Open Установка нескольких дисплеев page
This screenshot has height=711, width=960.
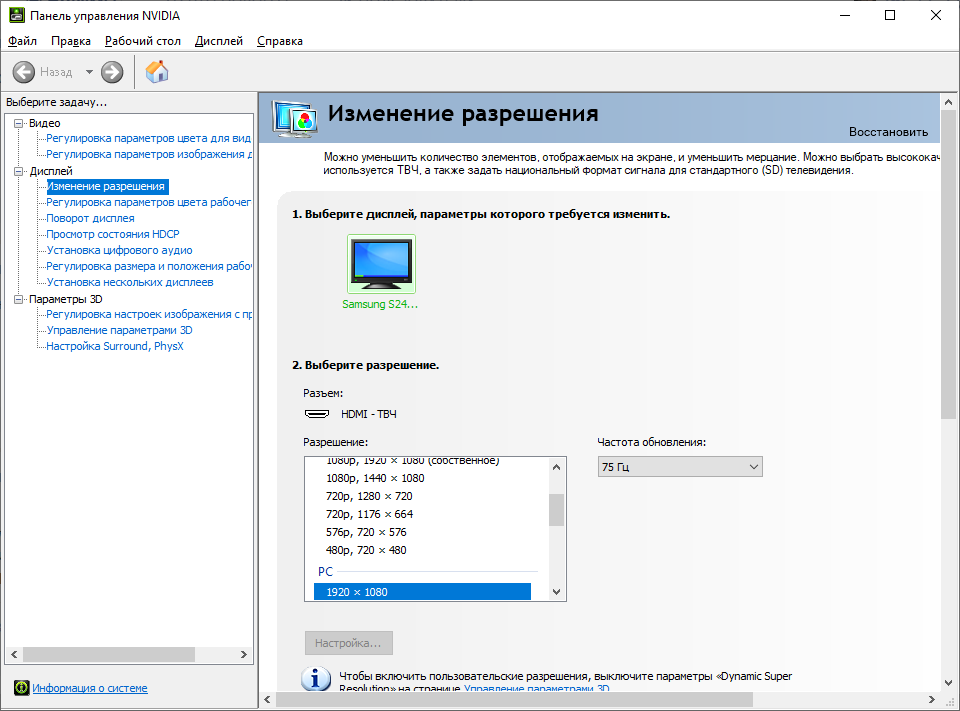click(x=130, y=282)
